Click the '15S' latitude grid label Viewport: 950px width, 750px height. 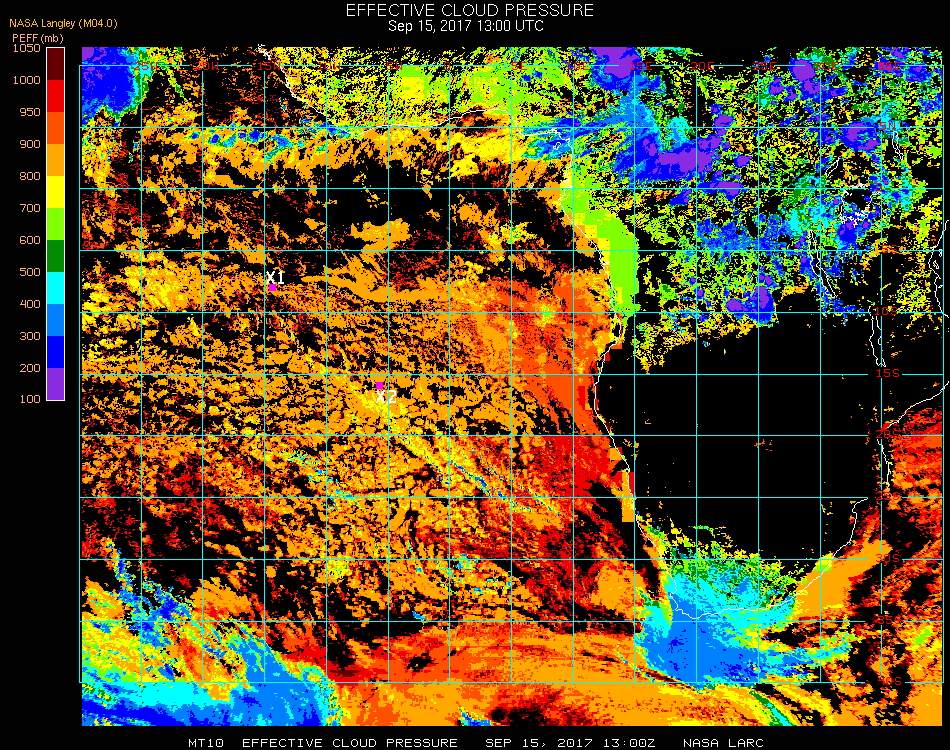coord(888,373)
